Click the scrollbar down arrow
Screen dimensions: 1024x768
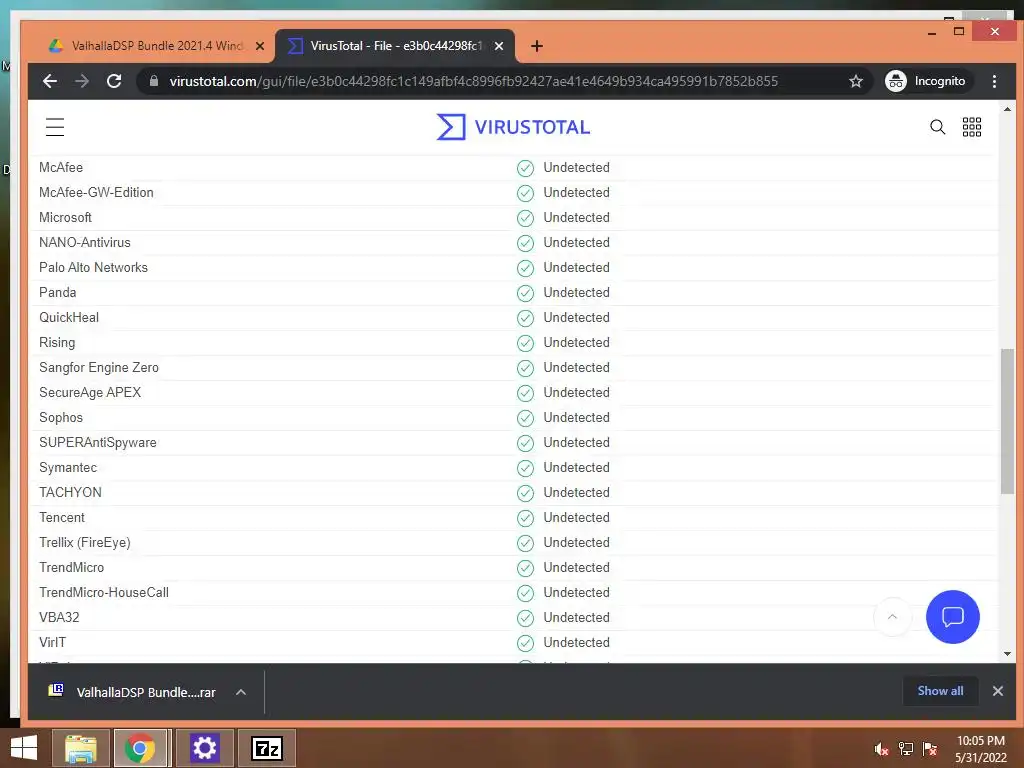[x=1007, y=654]
